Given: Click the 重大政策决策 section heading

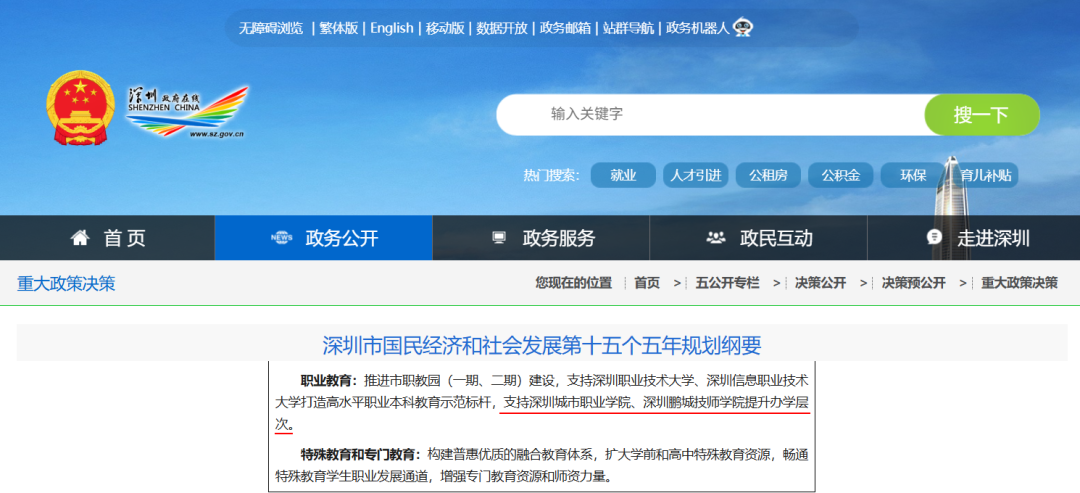Looking at the screenshot, I should pyautogui.click(x=66, y=283).
